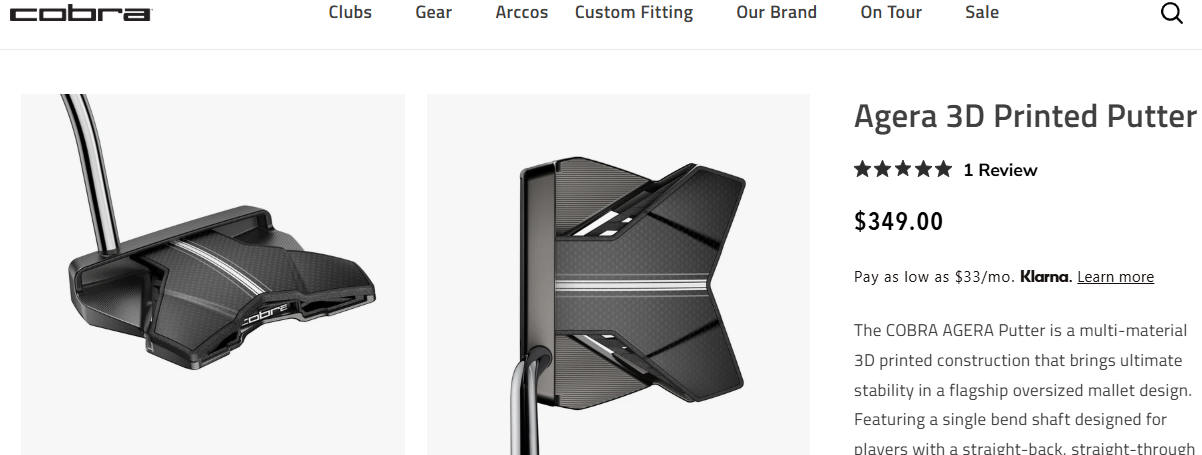This screenshot has height=455, width=1202.
Task: Go to the Our Brand page
Action: tap(777, 13)
